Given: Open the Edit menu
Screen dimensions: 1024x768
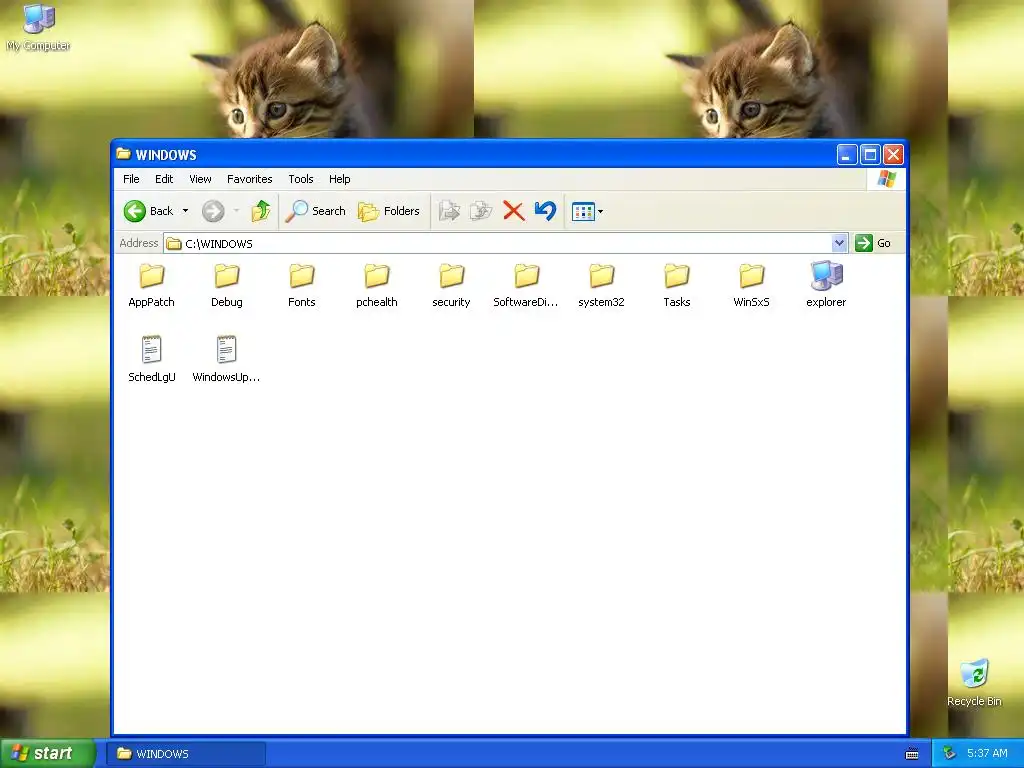Looking at the screenshot, I should pyautogui.click(x=164, y=179).
